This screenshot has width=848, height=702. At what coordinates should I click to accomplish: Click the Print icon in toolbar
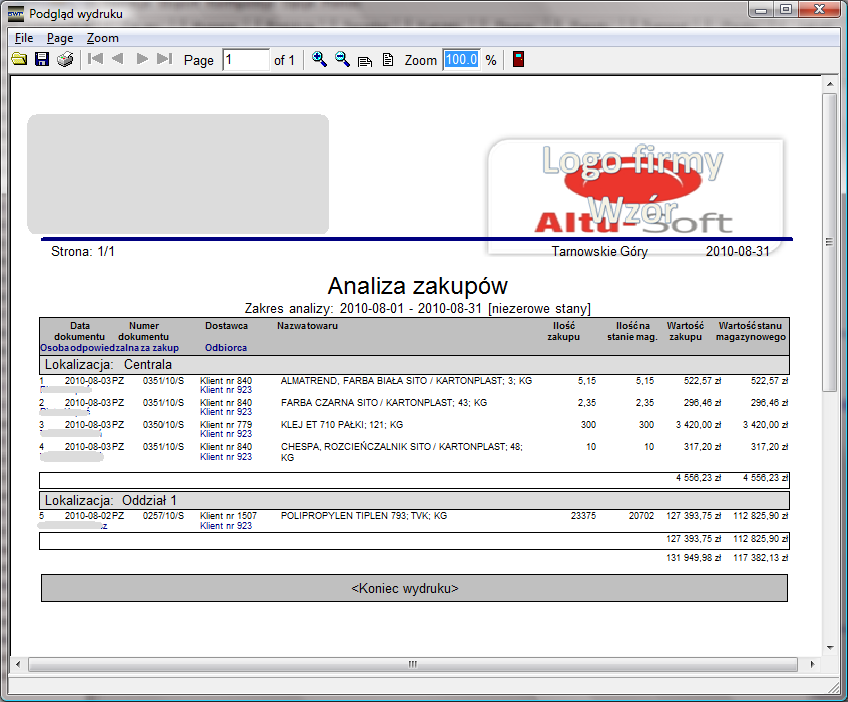[65, 60]
